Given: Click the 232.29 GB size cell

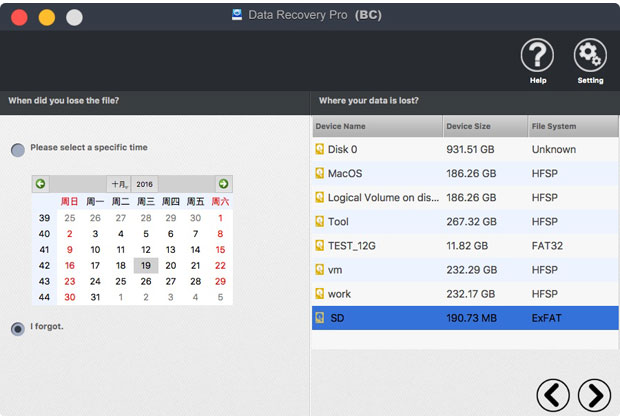Looking at the screenshot, I should tap(472, 270).
